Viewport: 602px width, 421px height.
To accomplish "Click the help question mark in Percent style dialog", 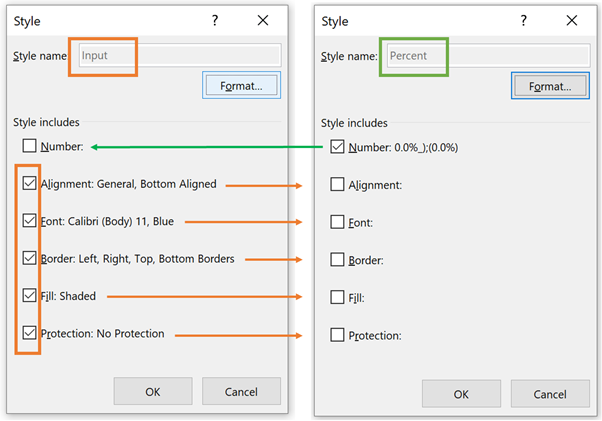I will click(x=524, y=20).
